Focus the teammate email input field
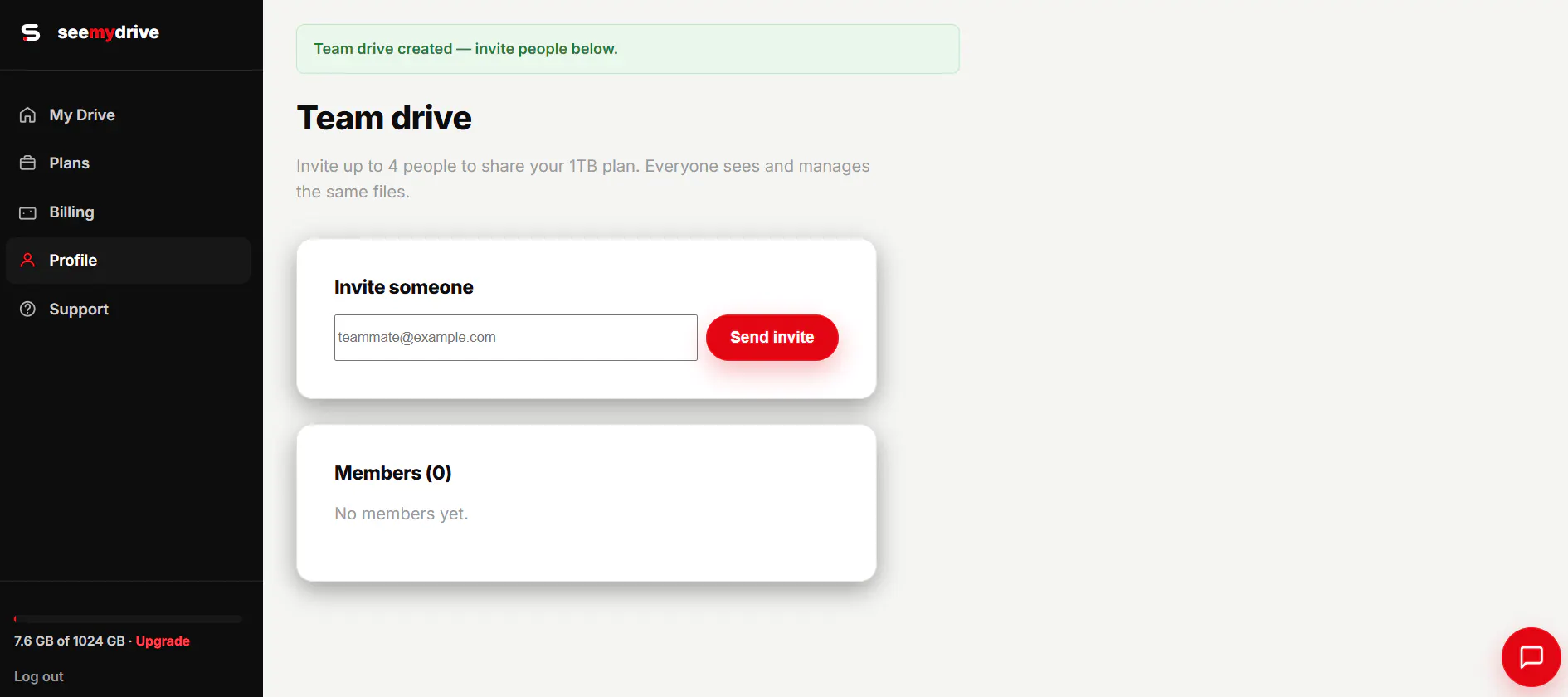 click(515, 338)
